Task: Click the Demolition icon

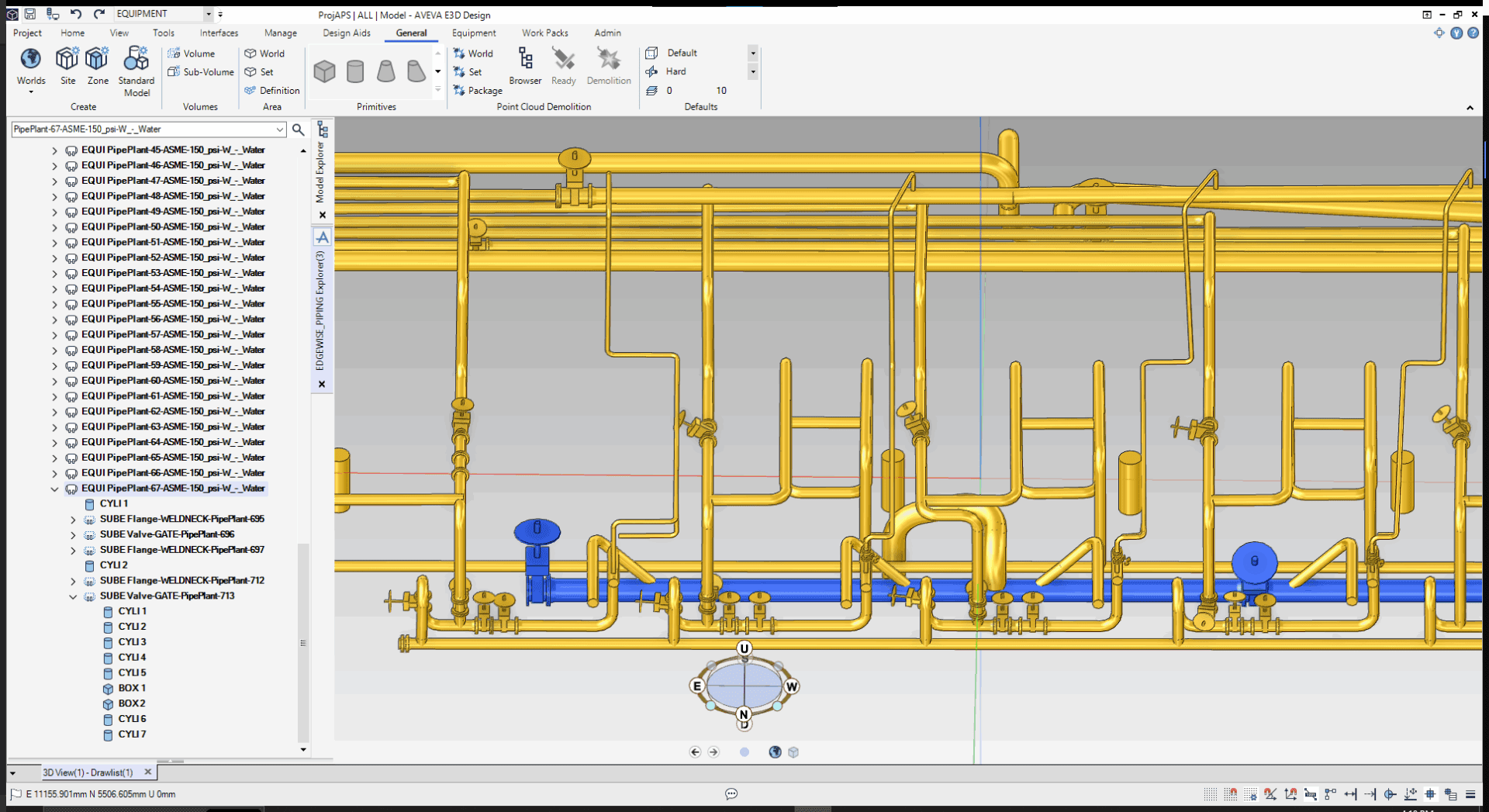Action: (609, 66)
